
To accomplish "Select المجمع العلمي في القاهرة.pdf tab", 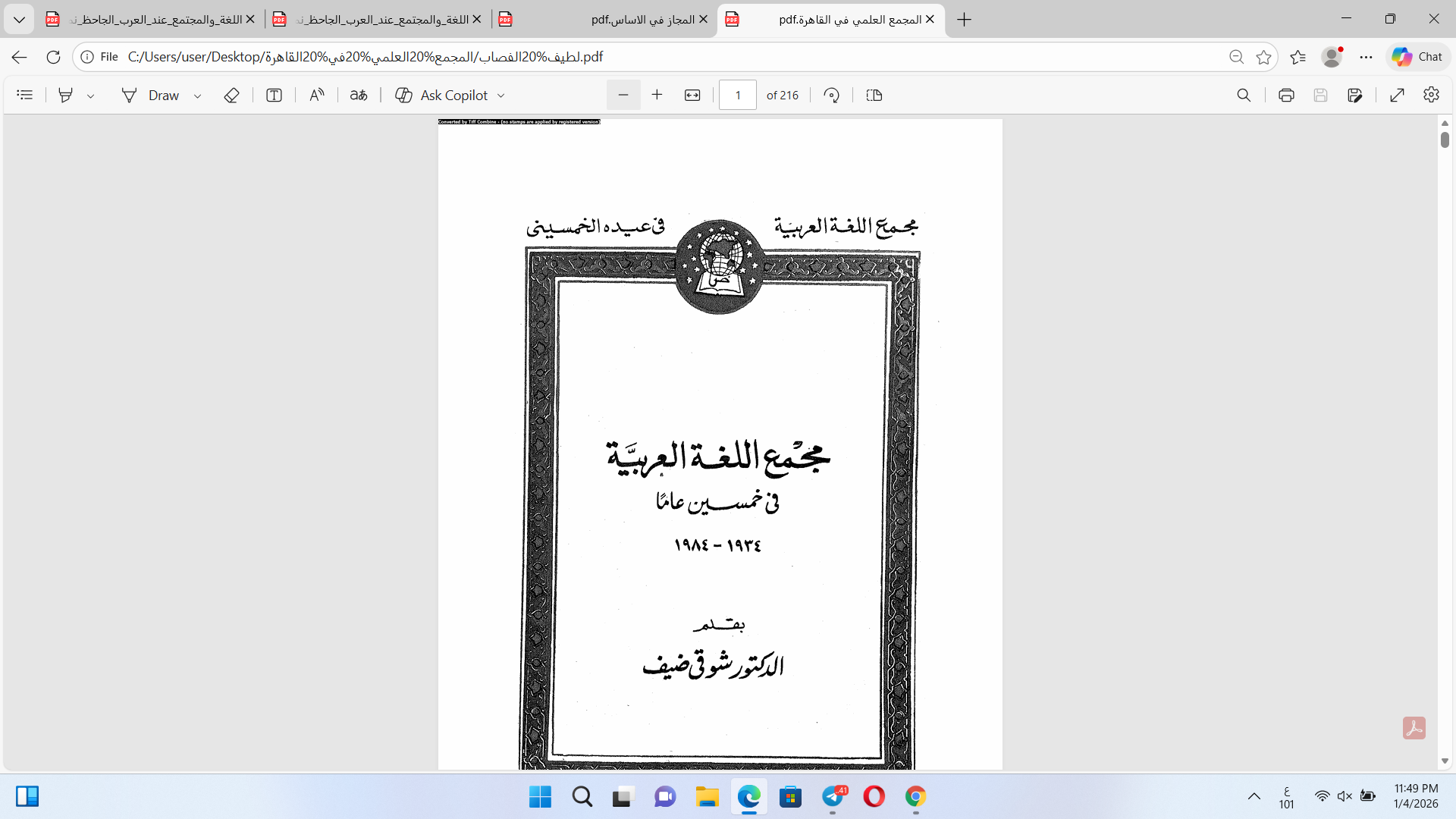I will point(830,20).
